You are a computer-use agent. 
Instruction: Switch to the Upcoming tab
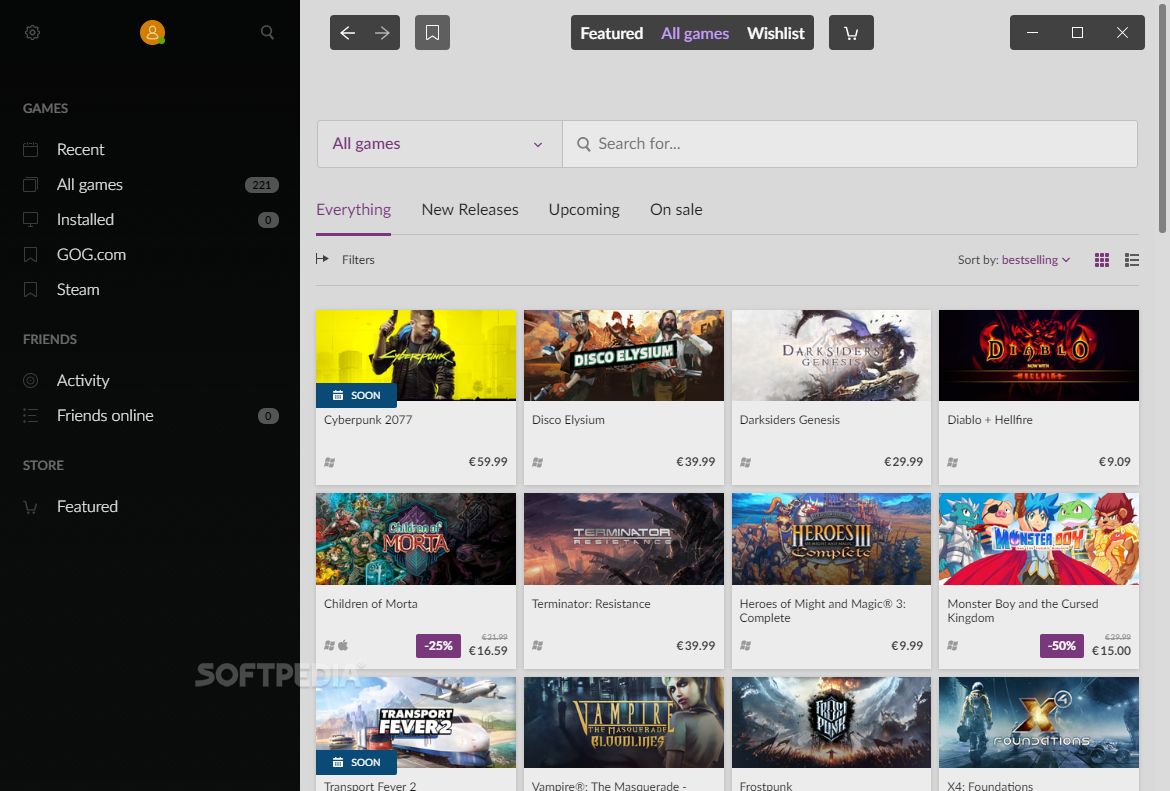pos(584,210)
